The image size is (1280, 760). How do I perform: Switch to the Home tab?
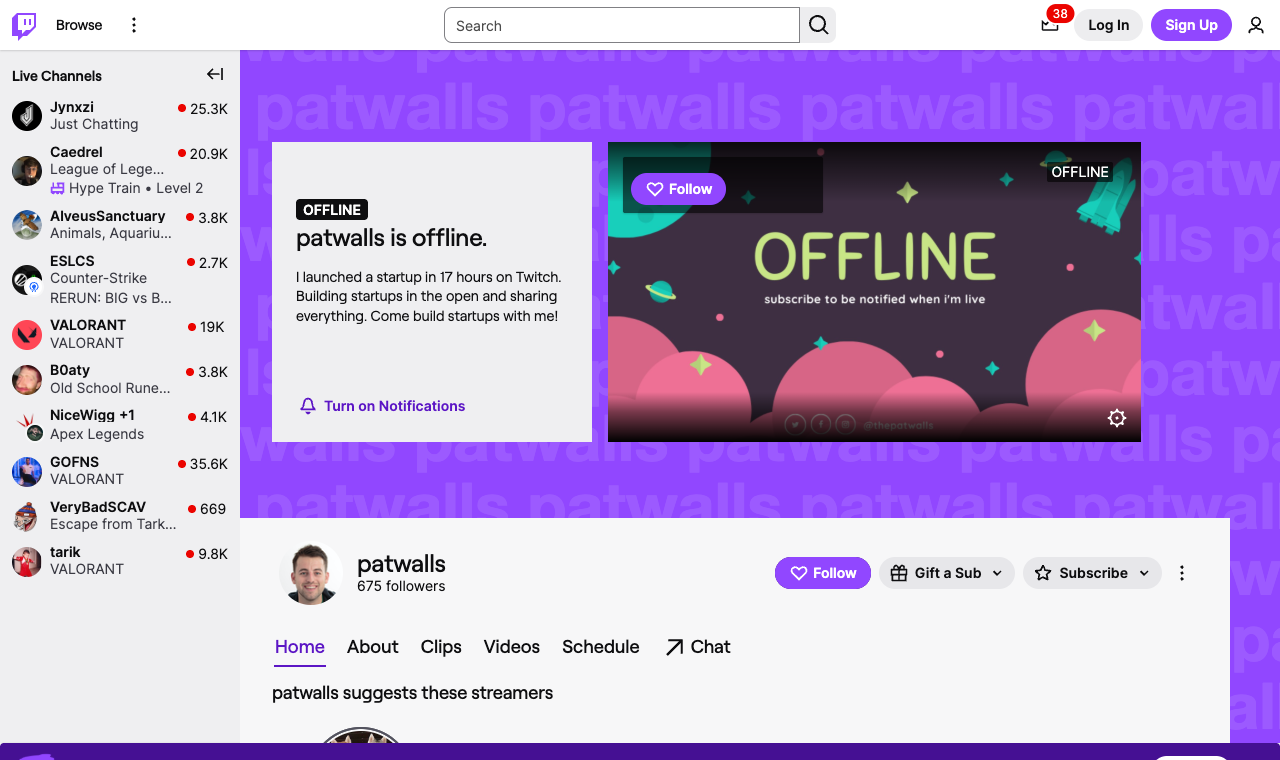click(x=300, y=647)
